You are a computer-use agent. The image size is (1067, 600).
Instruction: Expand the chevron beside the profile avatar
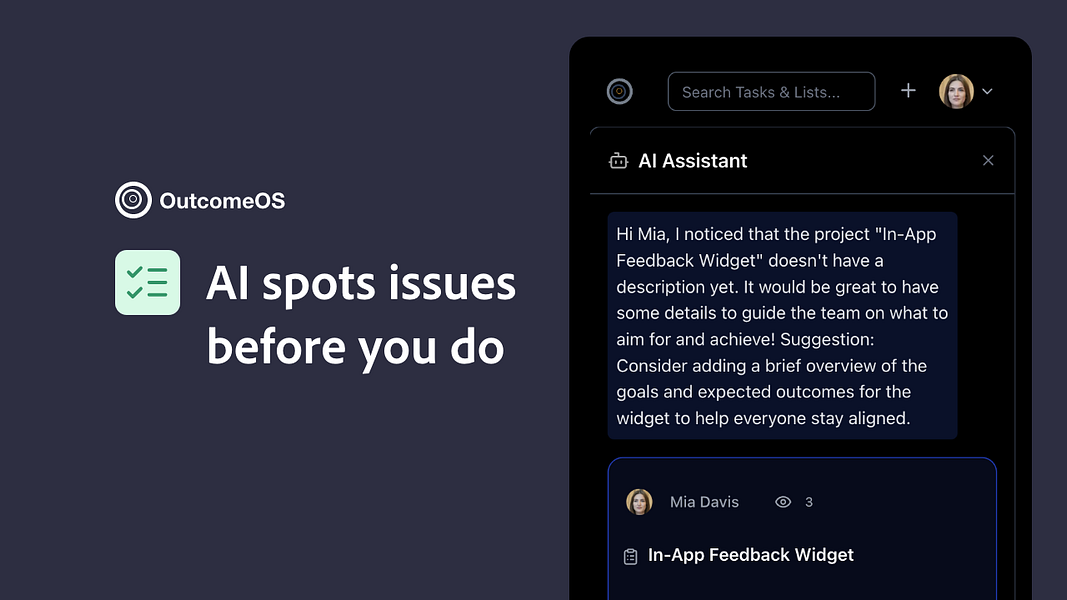987,91
